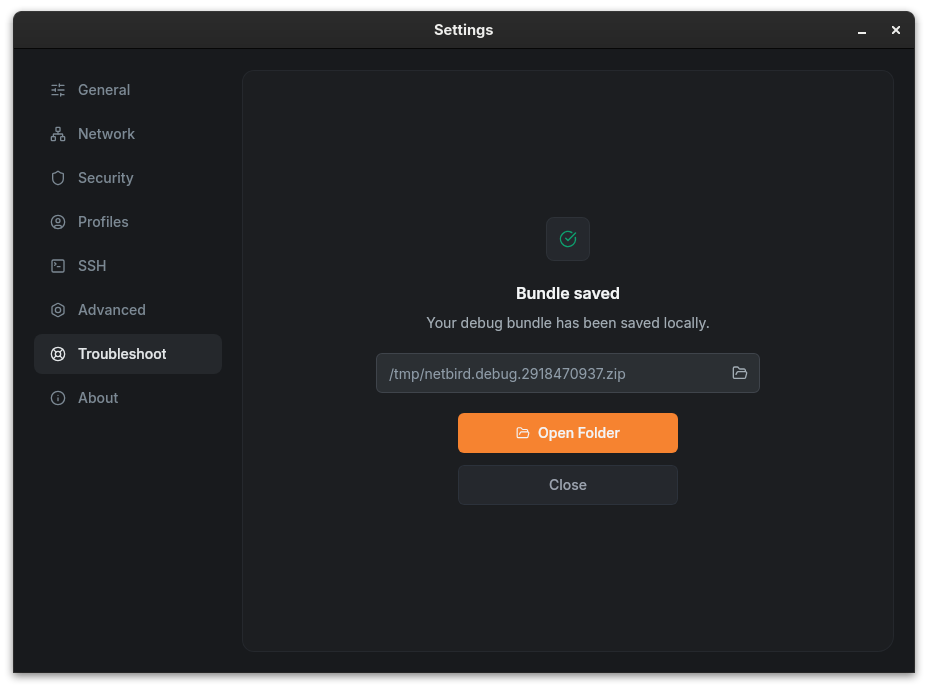Screen dimensions: 928x689
Task: Click "Your debug bundle has been saved locally." text
Action: tap(568, 323)
